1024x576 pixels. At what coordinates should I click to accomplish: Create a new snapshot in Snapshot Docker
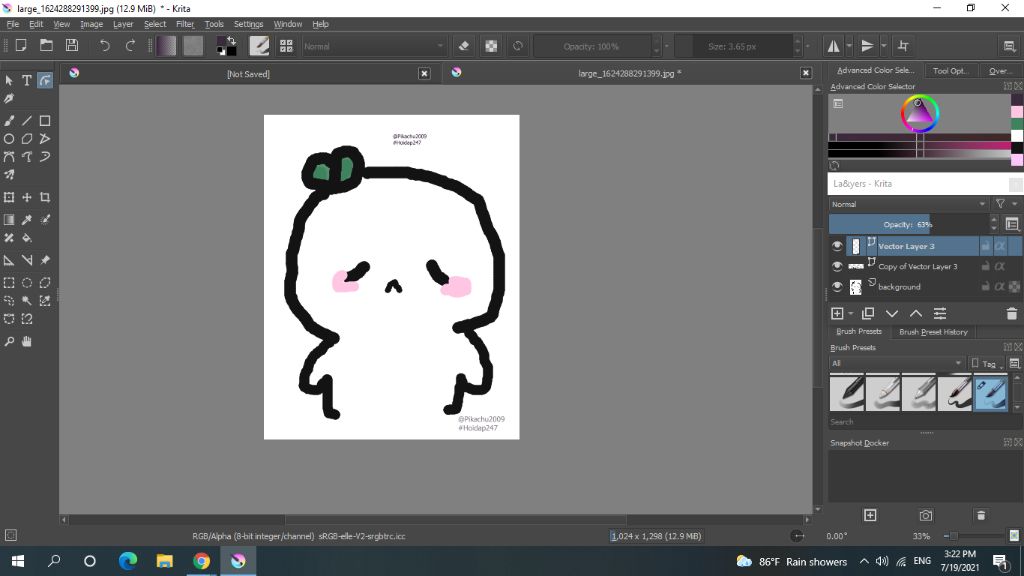click(870, 515)
